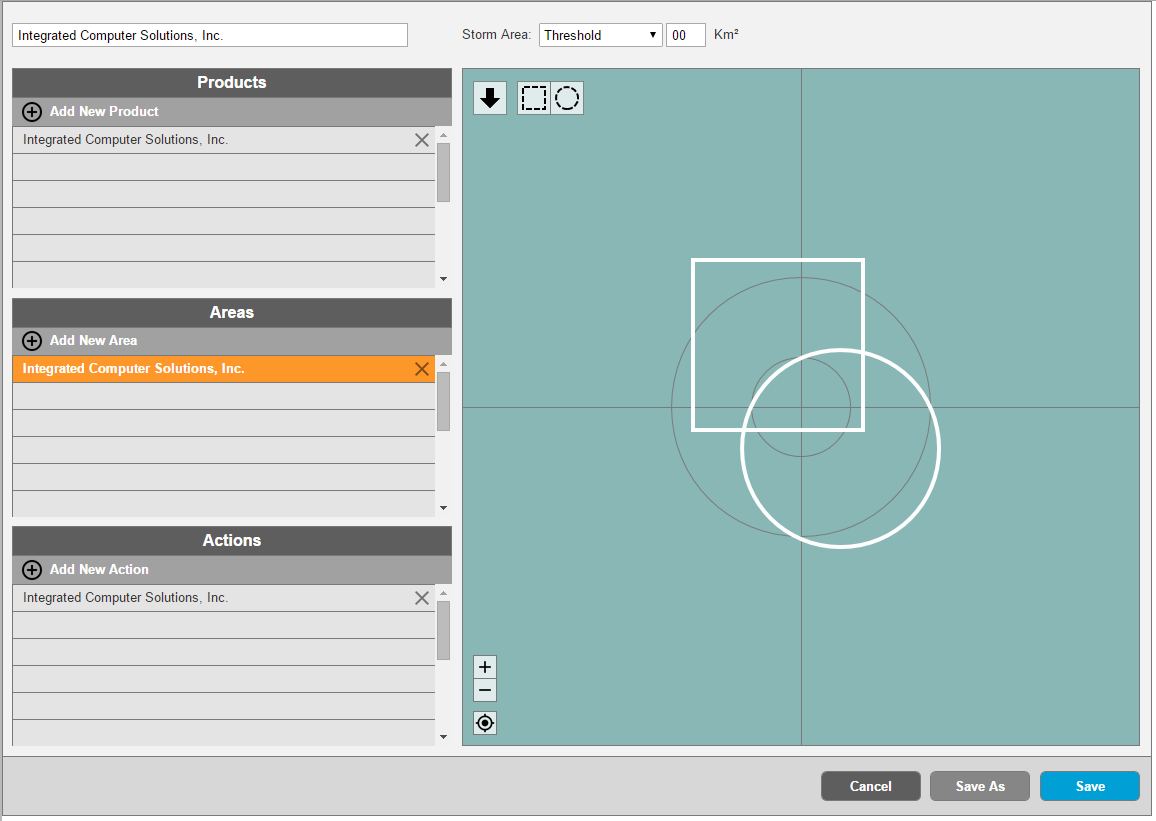Click Actions list scrollbar thumb
Image resolution: width=1156 pixels, height=821 pixels.
(443, 631)
